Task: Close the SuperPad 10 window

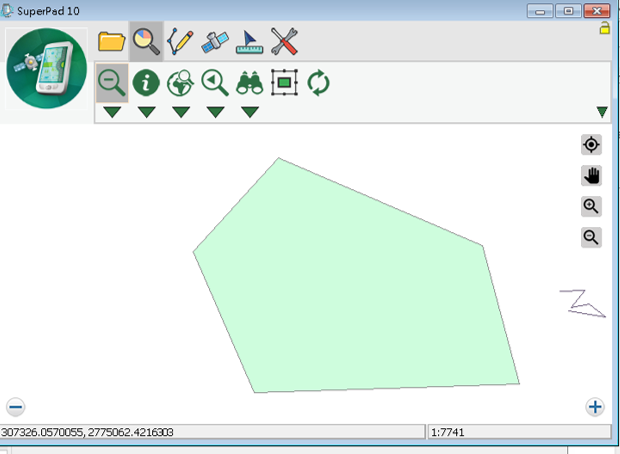Action: pos(597,11)
